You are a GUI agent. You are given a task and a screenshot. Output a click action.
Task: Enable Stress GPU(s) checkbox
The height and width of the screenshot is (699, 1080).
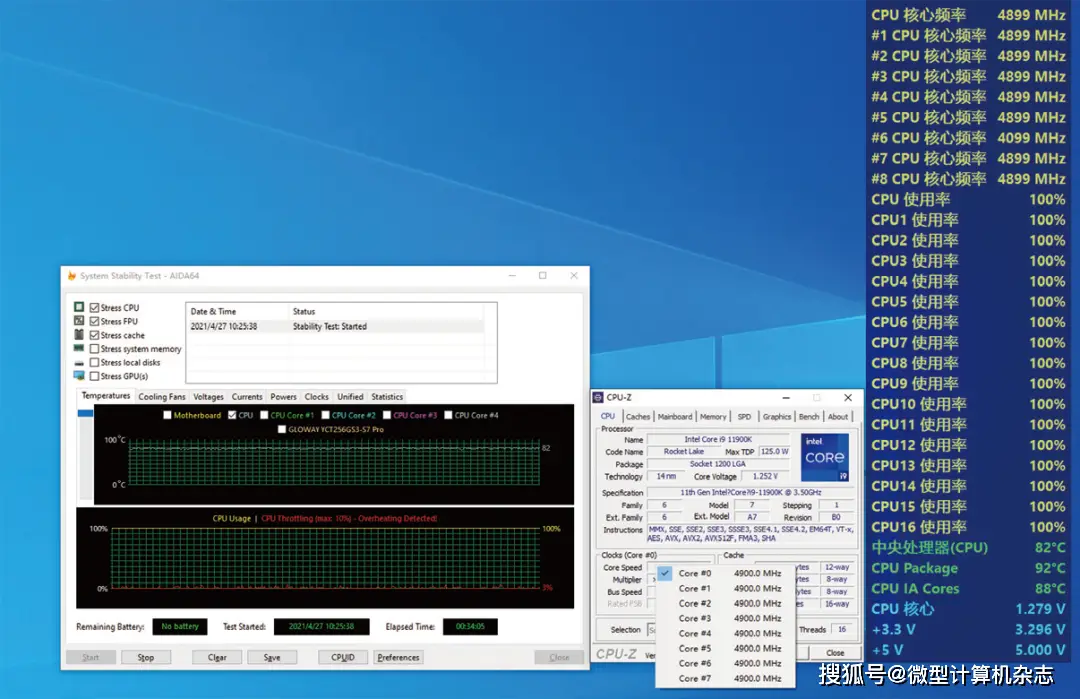(94, 376)
